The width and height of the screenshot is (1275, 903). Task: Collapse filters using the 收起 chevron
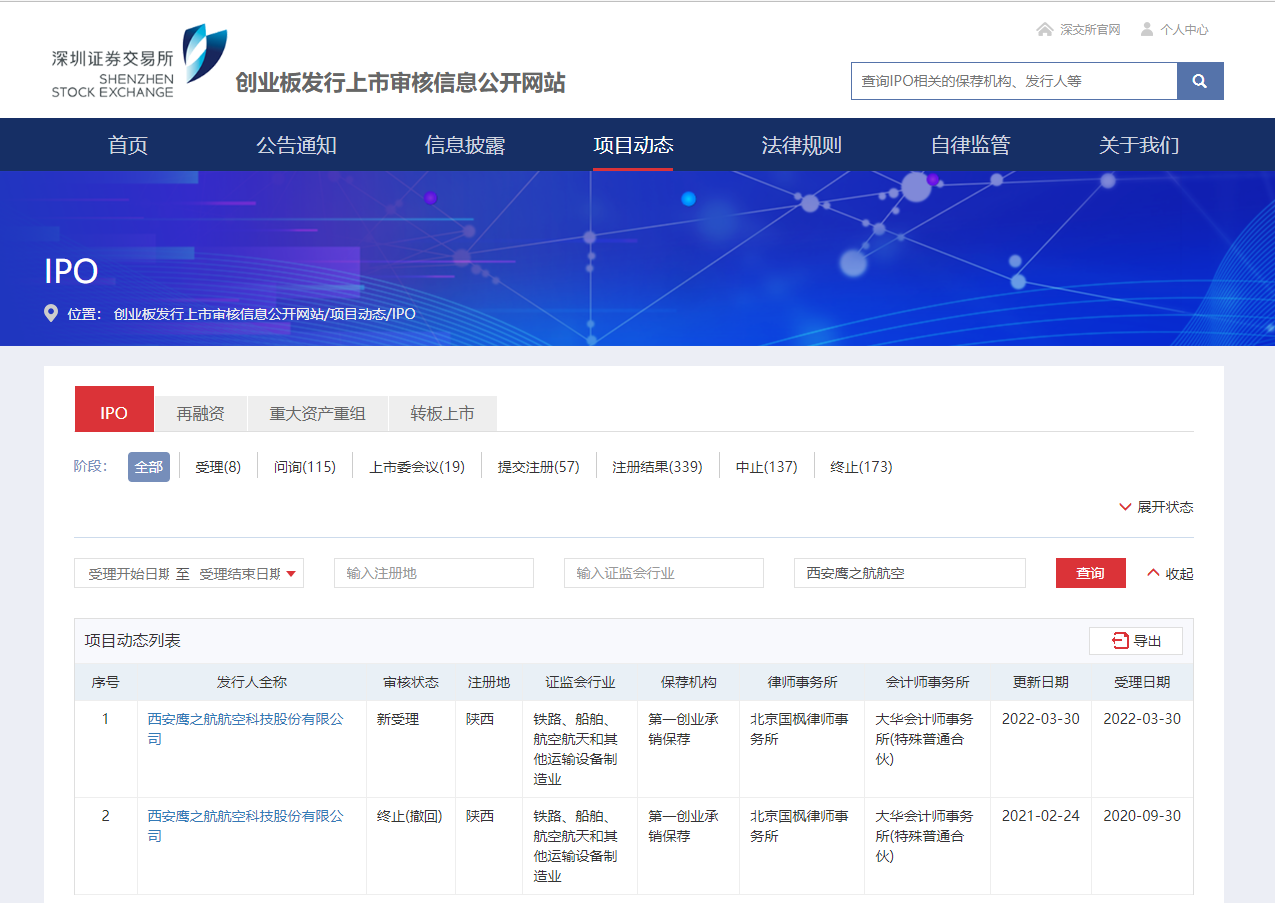[x=1153, y=573]
